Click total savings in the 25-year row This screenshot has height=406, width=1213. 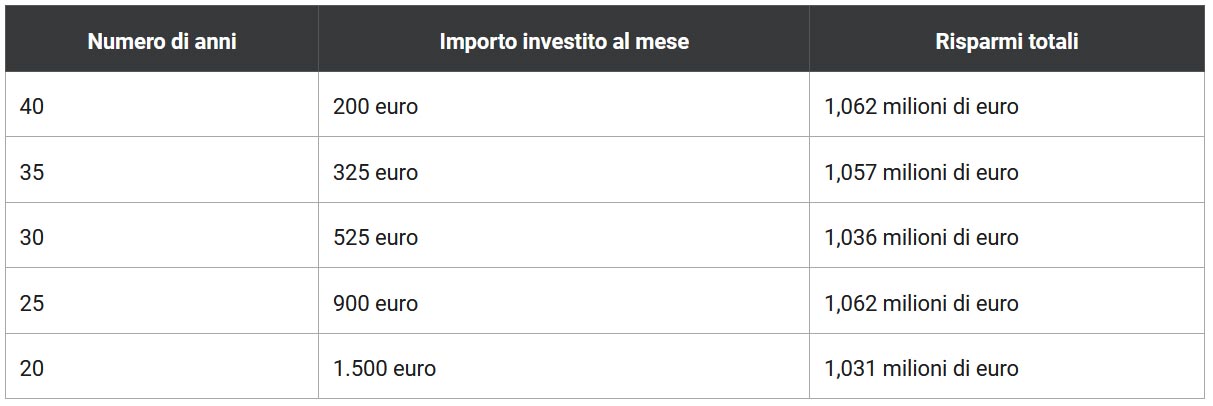(921, 303)
